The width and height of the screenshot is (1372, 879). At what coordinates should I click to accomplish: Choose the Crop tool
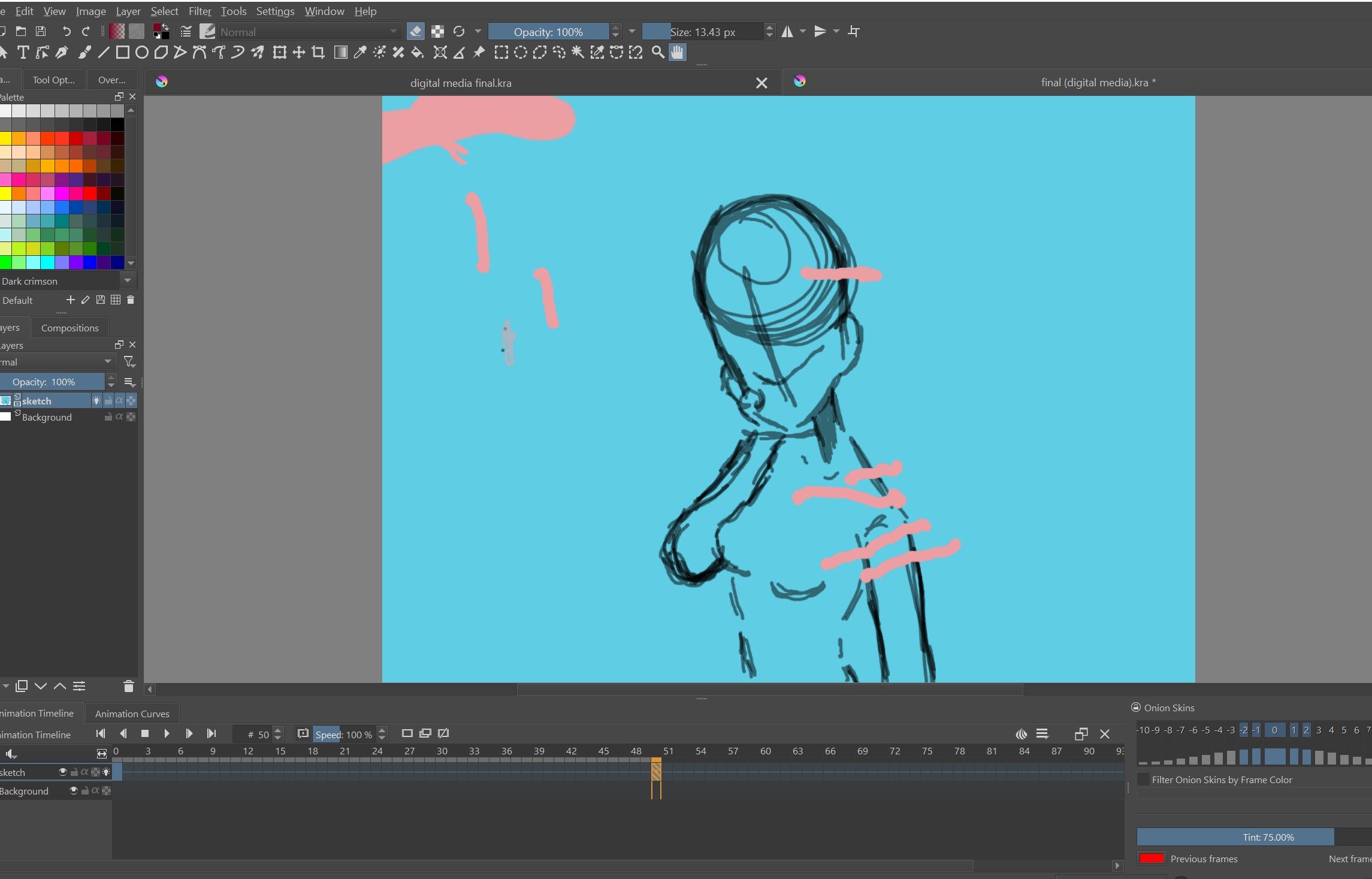point(318,53)
